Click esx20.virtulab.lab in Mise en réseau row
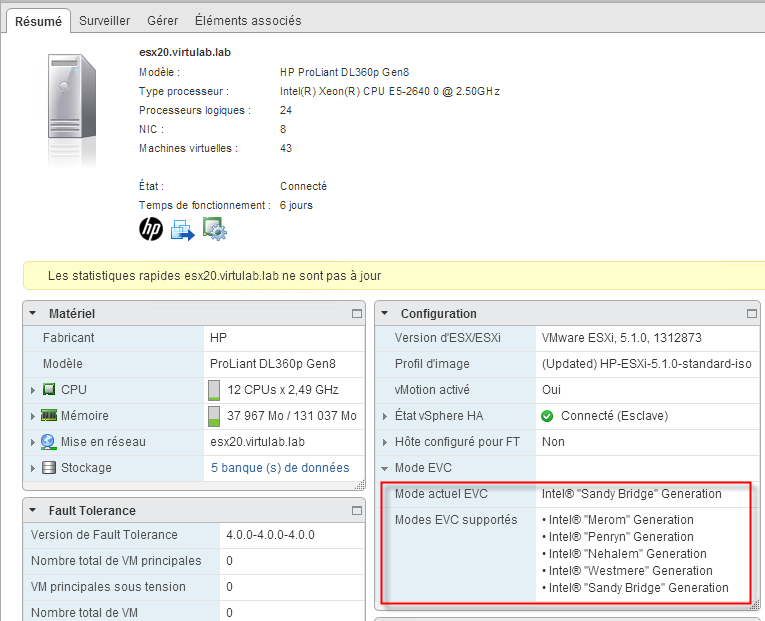Image resolution: width=765 pixels, height=621 pixels. pos(258,441)
